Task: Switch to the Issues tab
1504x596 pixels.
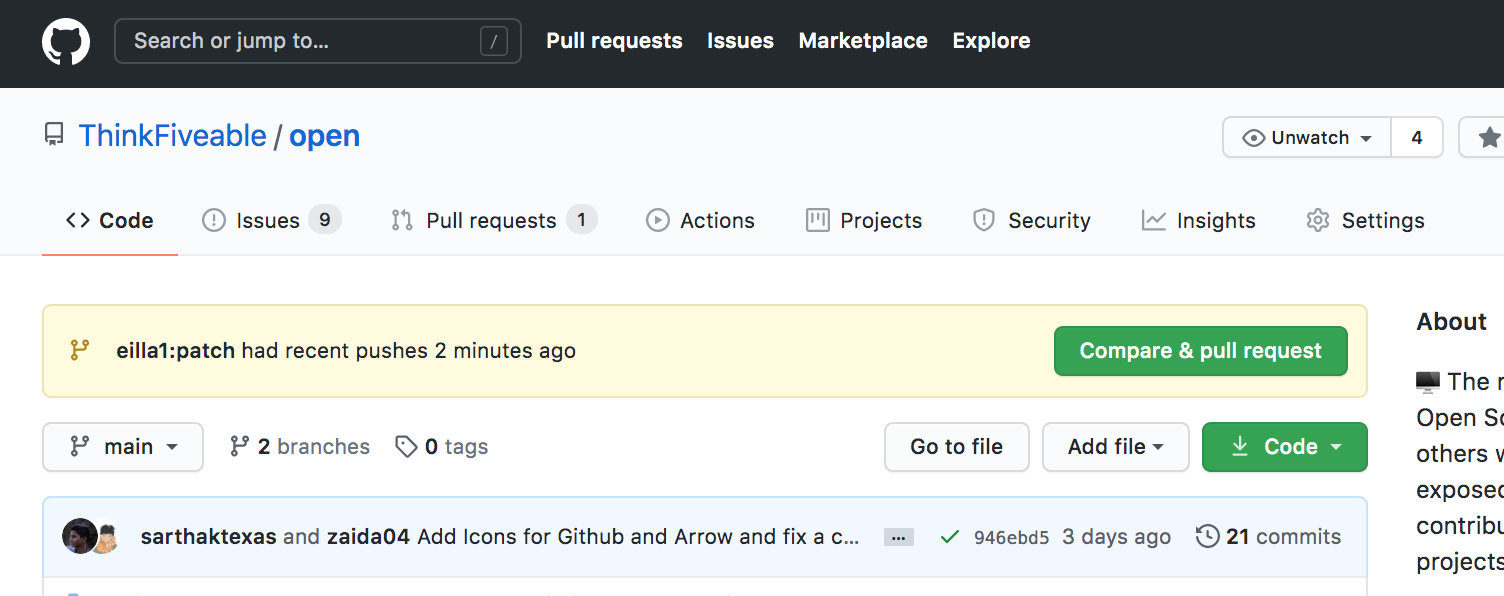Action: tap(271, 221)
